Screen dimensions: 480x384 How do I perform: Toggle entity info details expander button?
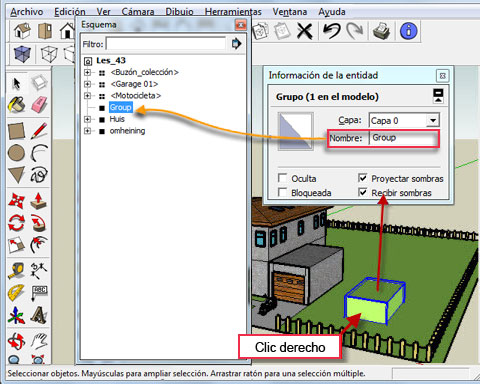pyautogui.click(x=438, y=96)
